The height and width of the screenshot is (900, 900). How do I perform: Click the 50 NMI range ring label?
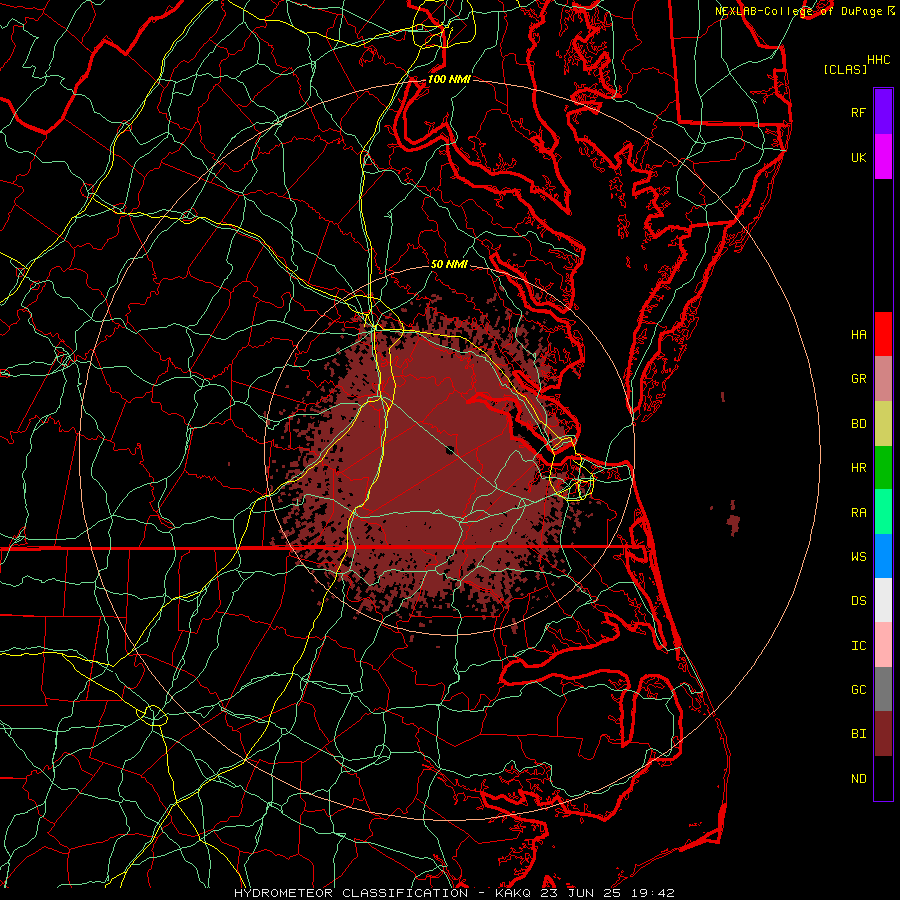pos(449,264)
